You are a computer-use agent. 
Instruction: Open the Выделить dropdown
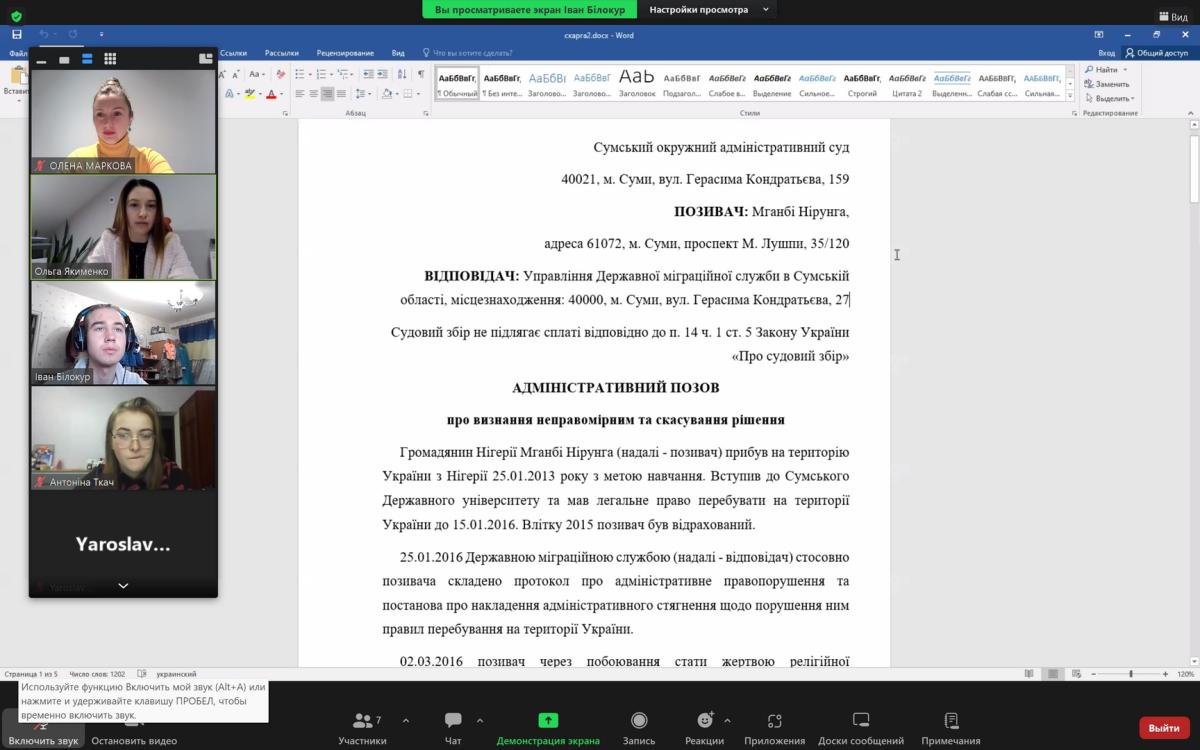point(1108,98)
